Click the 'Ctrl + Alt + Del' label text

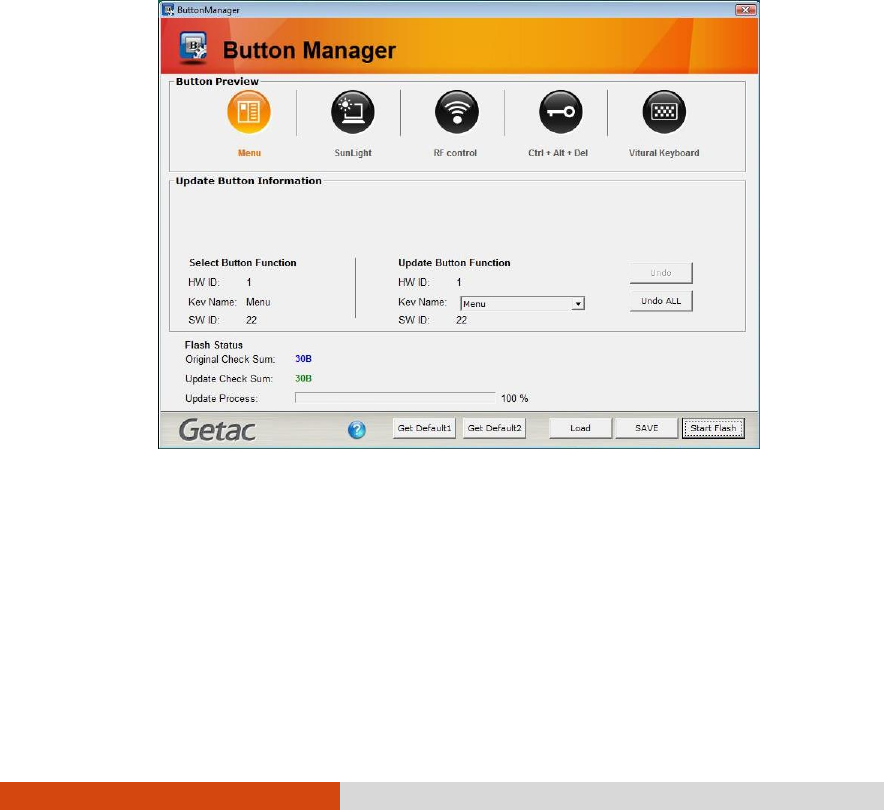[x=558, y=153]
